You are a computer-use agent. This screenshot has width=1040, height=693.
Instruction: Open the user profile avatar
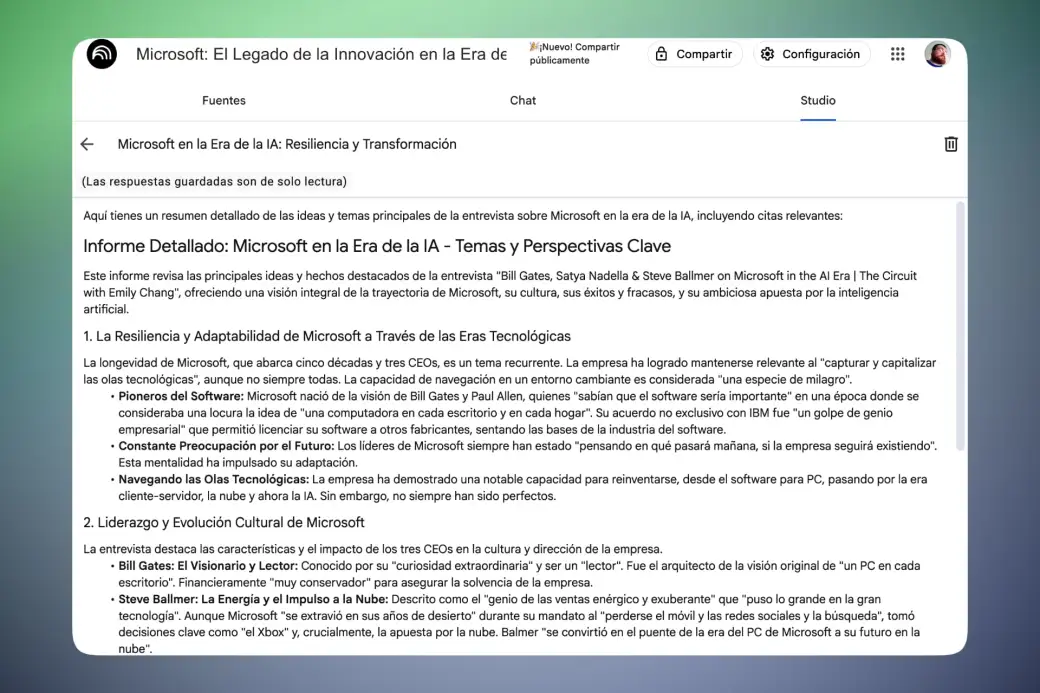point(937,54)
